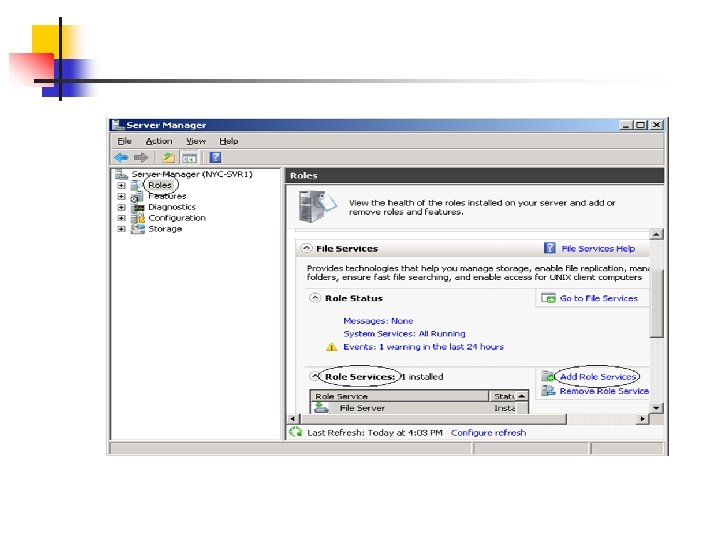720x540 pixels.
Task: Click the role services list scroll-up arrow
Action: click(x=522, y=396)
